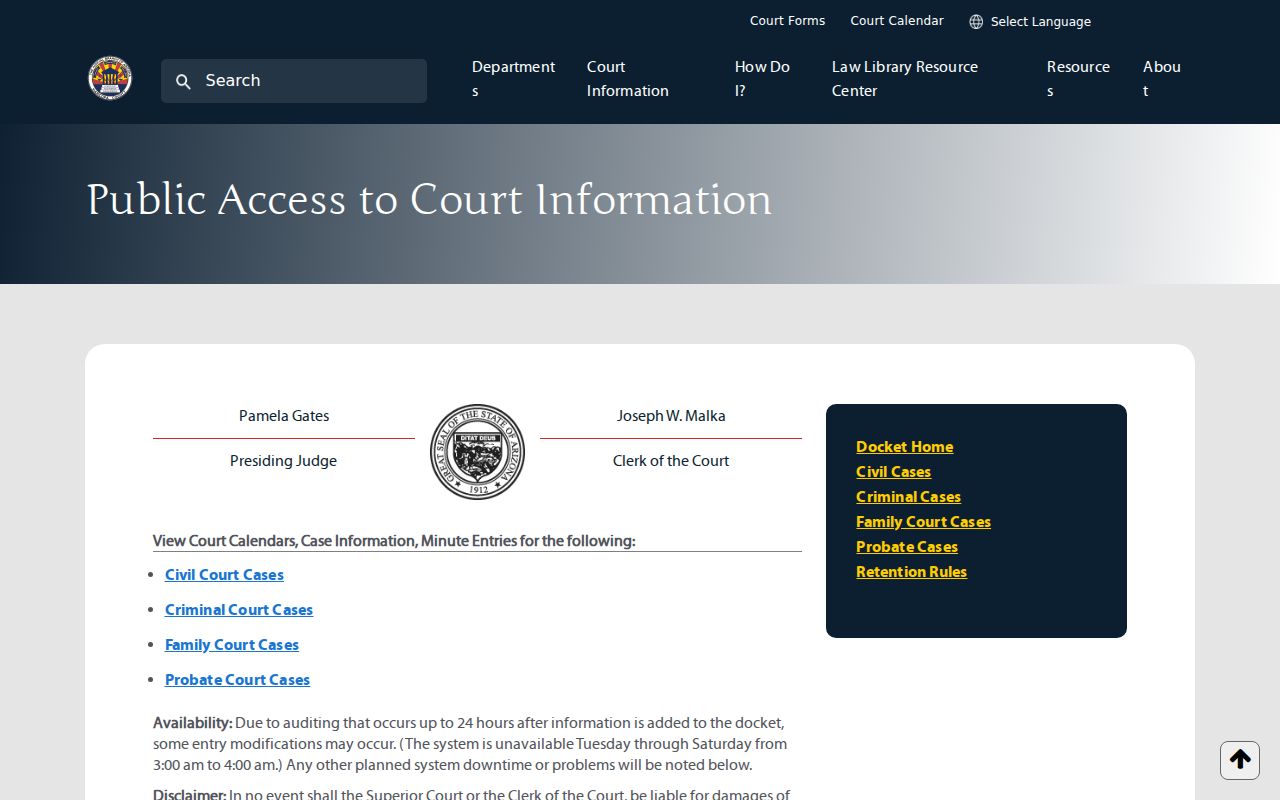The height and width of the screenshot is (800, 1280).
Task: Click the scroll-to-top arrow button
Action: click(x=1240, y=760)
